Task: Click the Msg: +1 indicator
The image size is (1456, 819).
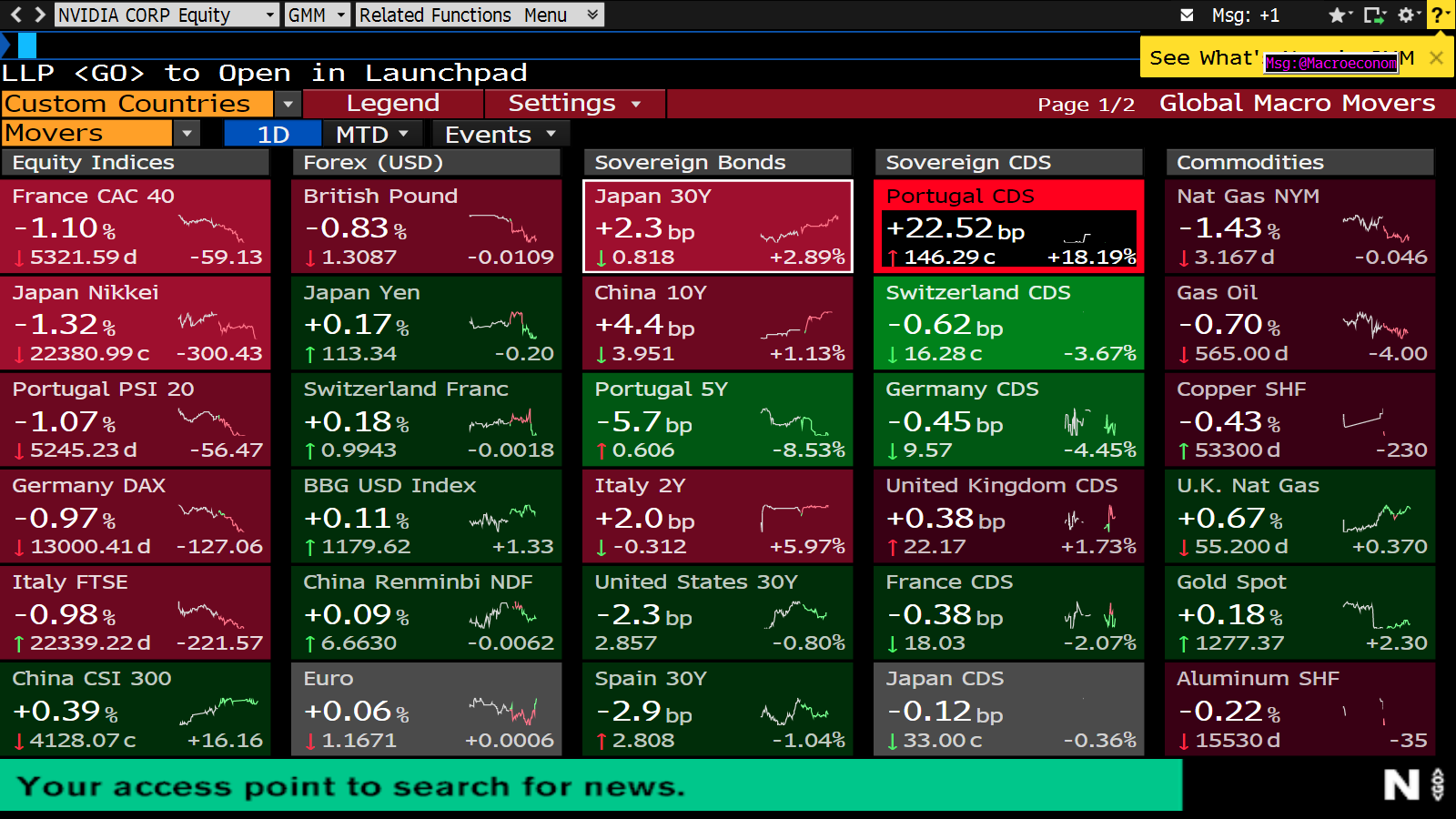Action: (x=1245, y=15)
